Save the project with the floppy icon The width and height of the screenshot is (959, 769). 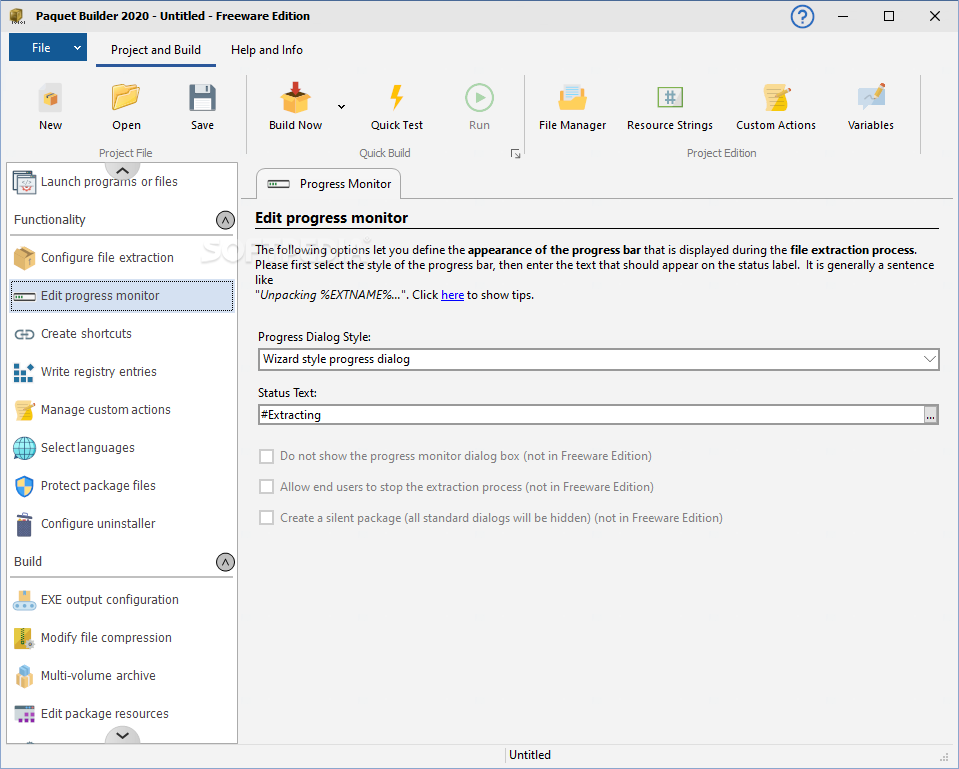click(202, 108)
